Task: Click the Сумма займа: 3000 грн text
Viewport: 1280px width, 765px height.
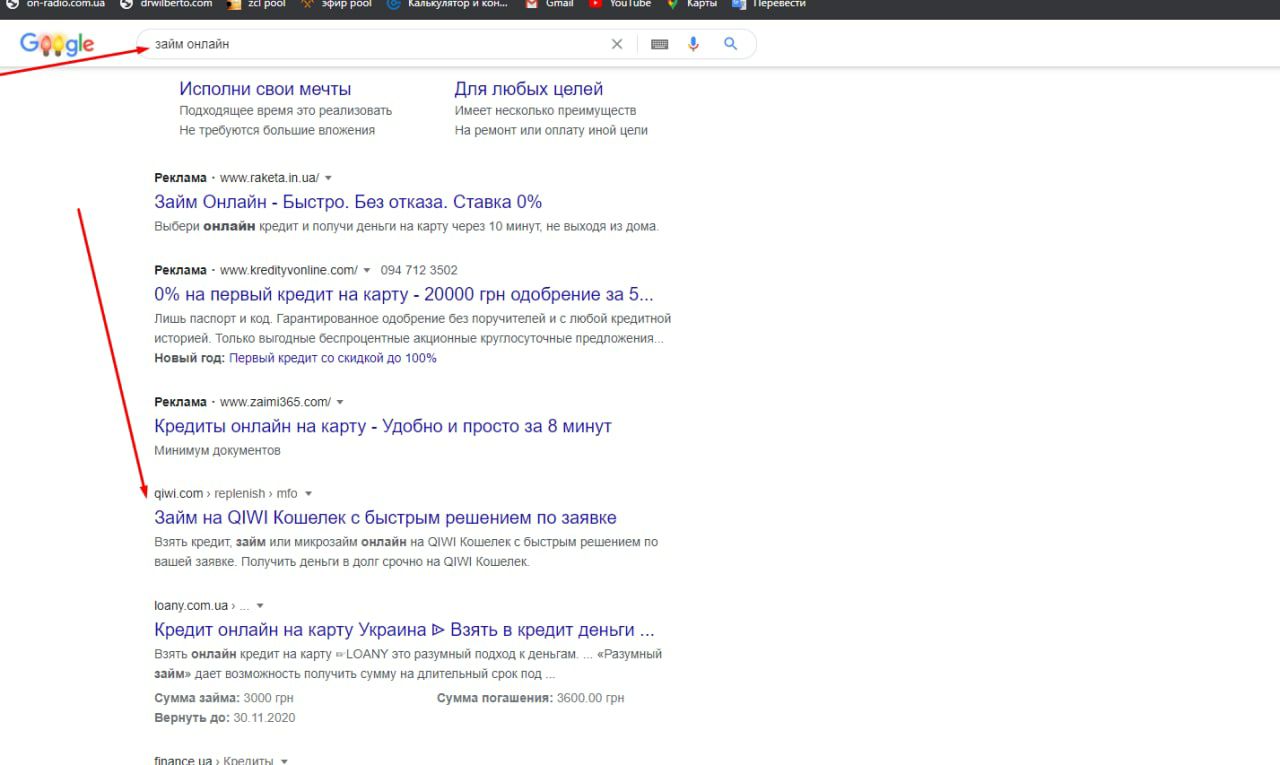Action: coord(224,698)
